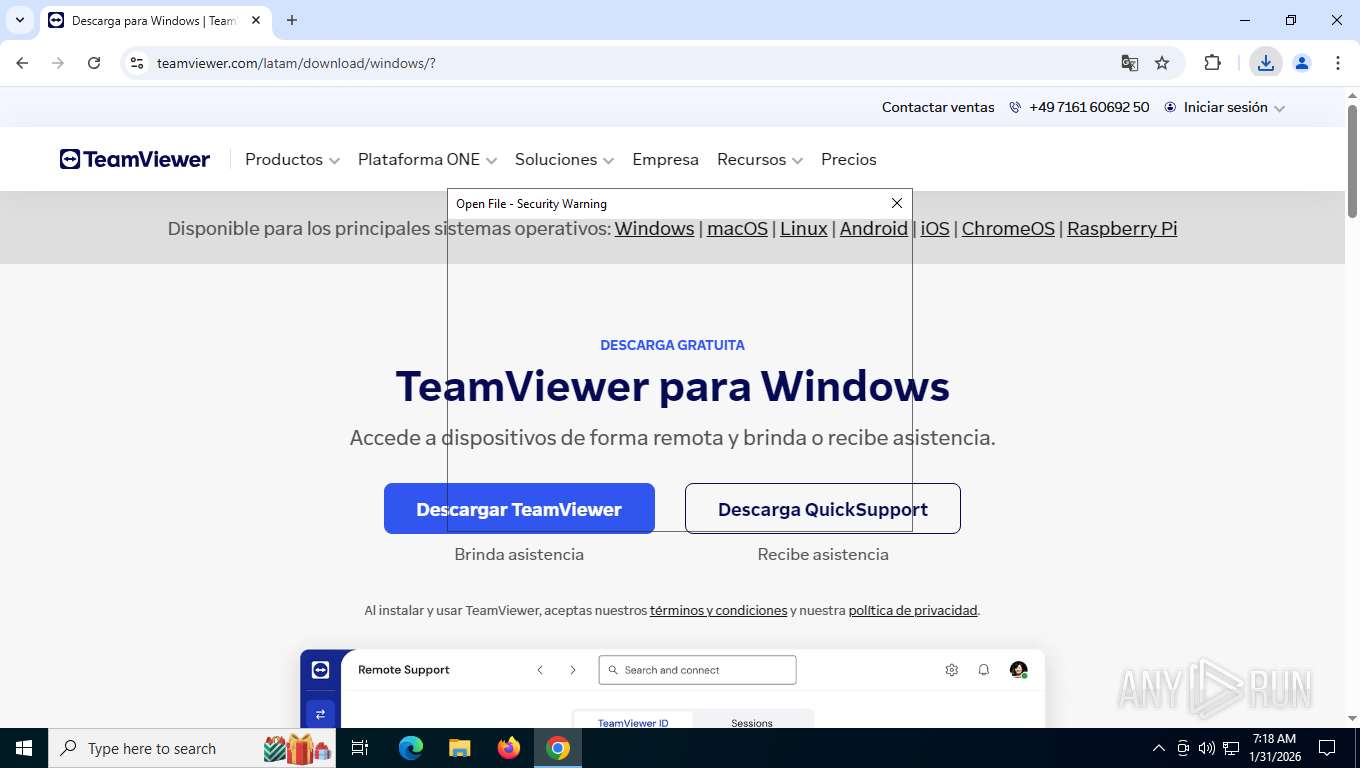Open the tab search dropdown arrow

[x=20, y=20]
